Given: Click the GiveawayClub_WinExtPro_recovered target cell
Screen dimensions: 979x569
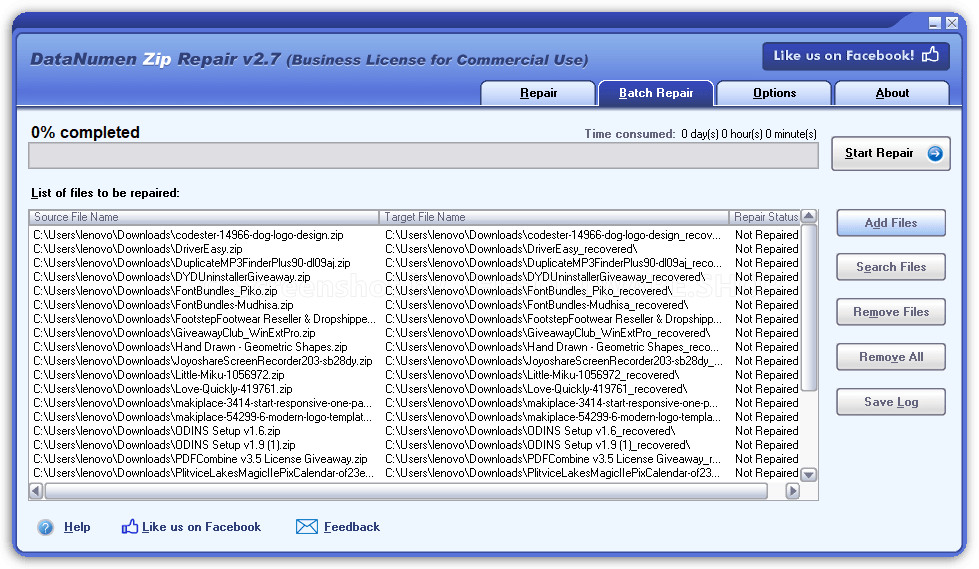Looking at the screenshot, I should (x=548, y=334).
